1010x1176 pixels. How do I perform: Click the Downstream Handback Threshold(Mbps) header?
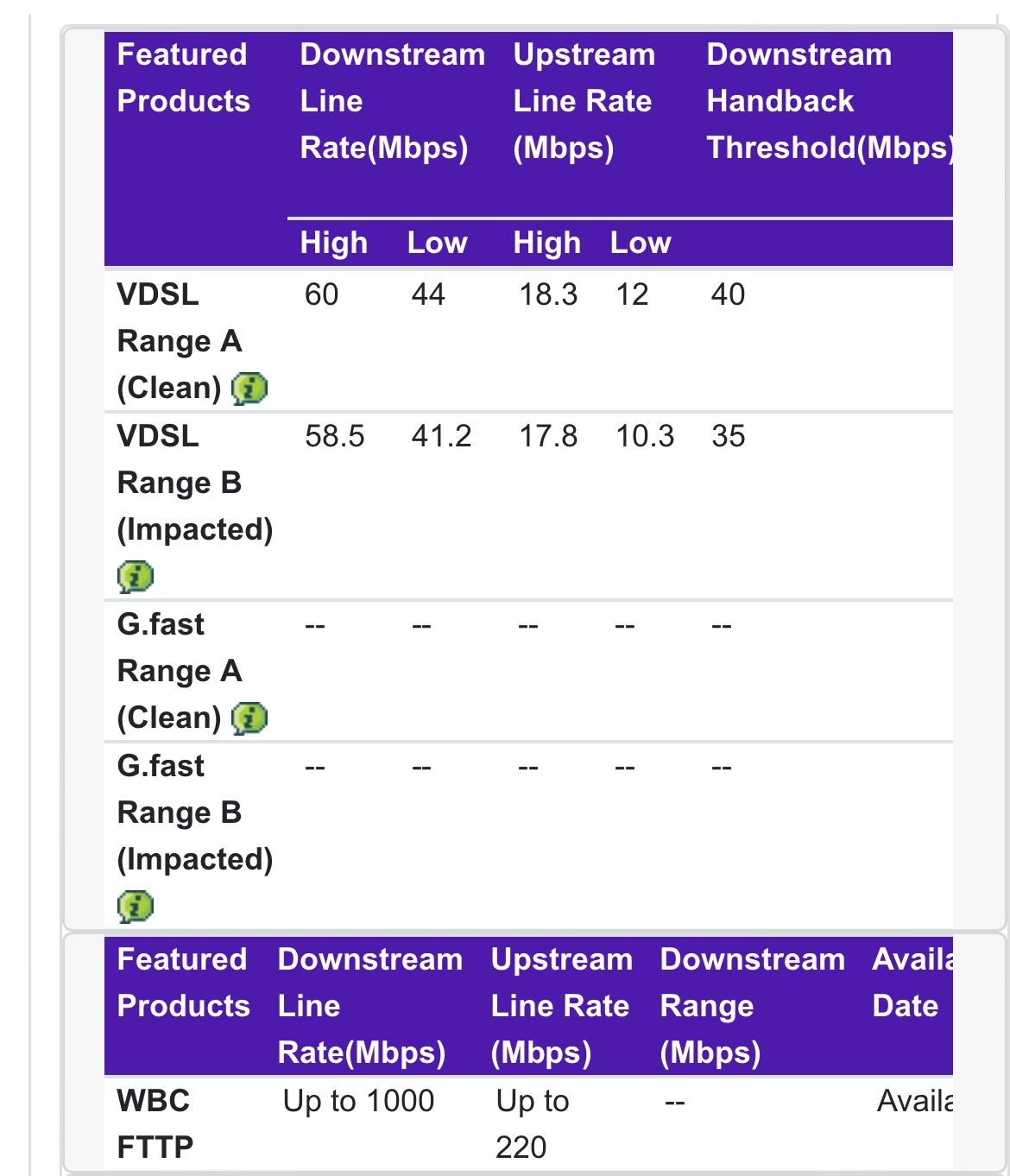(x=829, y=101)
